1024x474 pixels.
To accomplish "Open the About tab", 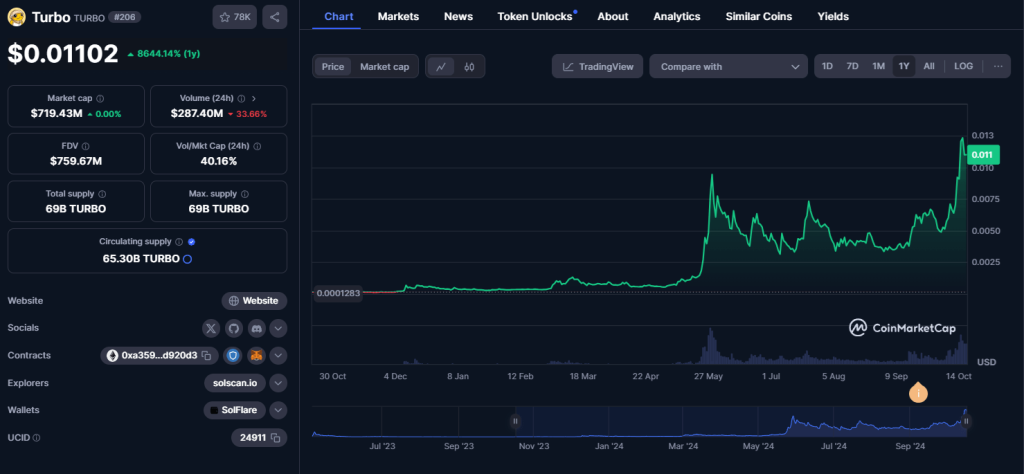I will pyautogui.click(x=613, y=16).
